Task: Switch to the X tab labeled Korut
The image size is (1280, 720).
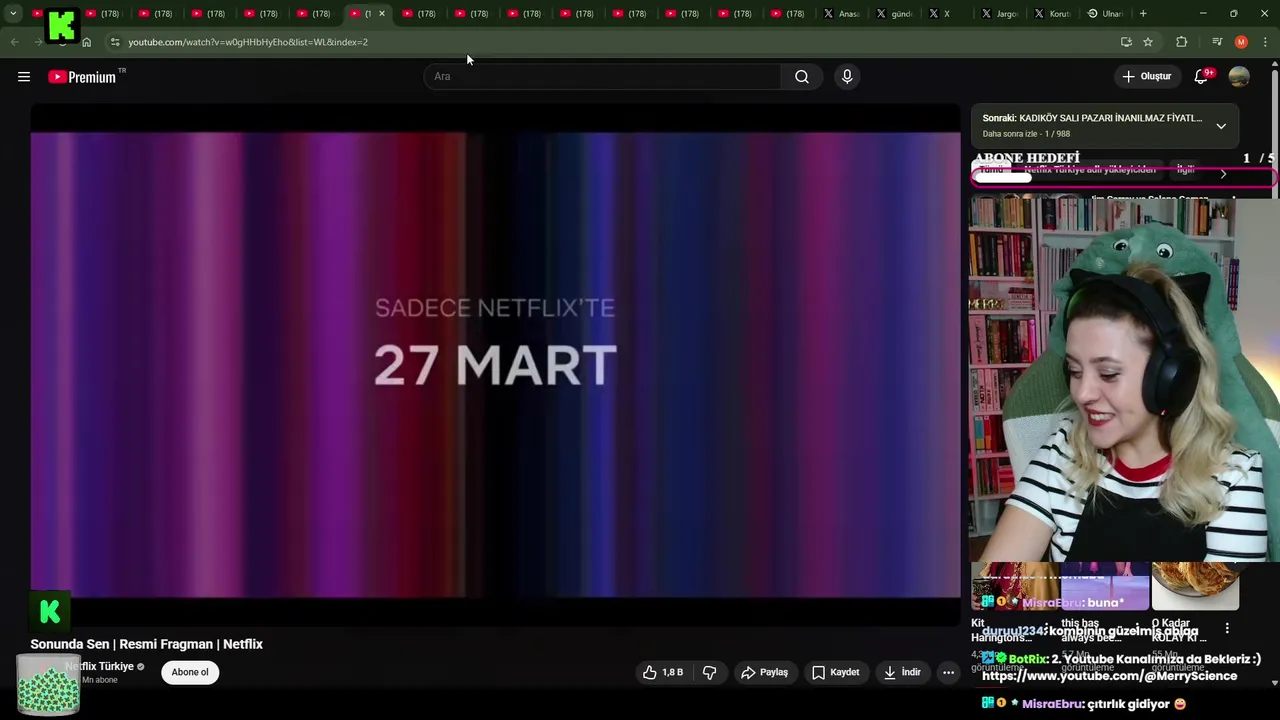Action: (x=1054, y=14)
